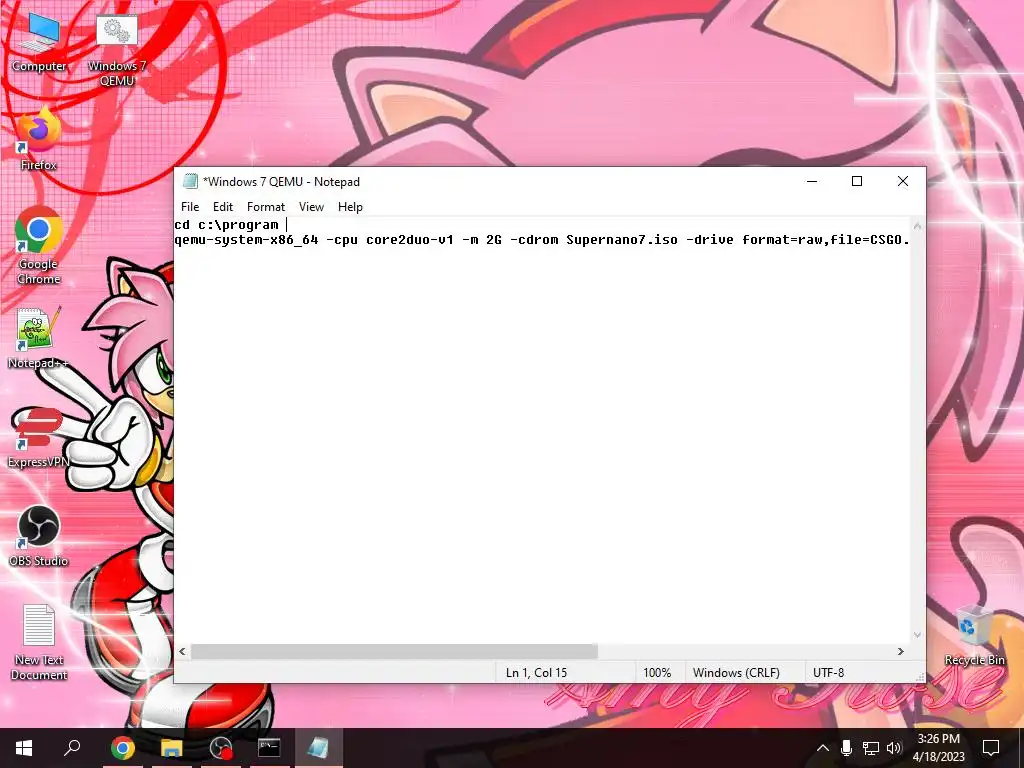The width and height of the screenshot is (1024, 768).
Task: Click the horizontal scrollbar left arrow
Action: tap(182, 652)
